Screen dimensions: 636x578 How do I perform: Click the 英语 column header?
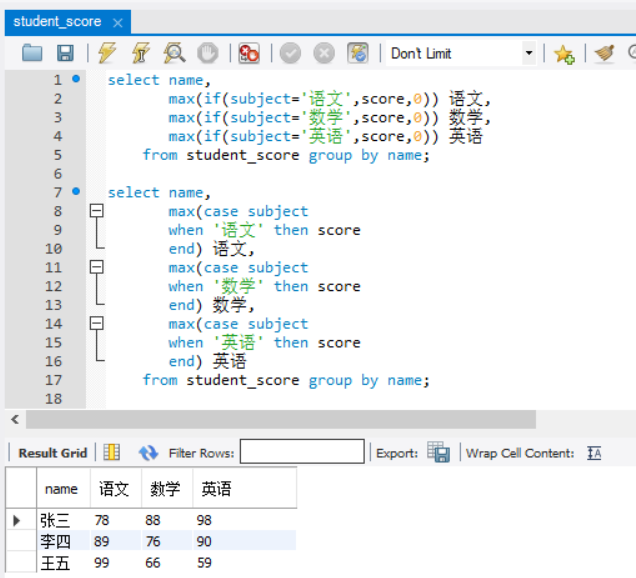[x=245, y=488]
